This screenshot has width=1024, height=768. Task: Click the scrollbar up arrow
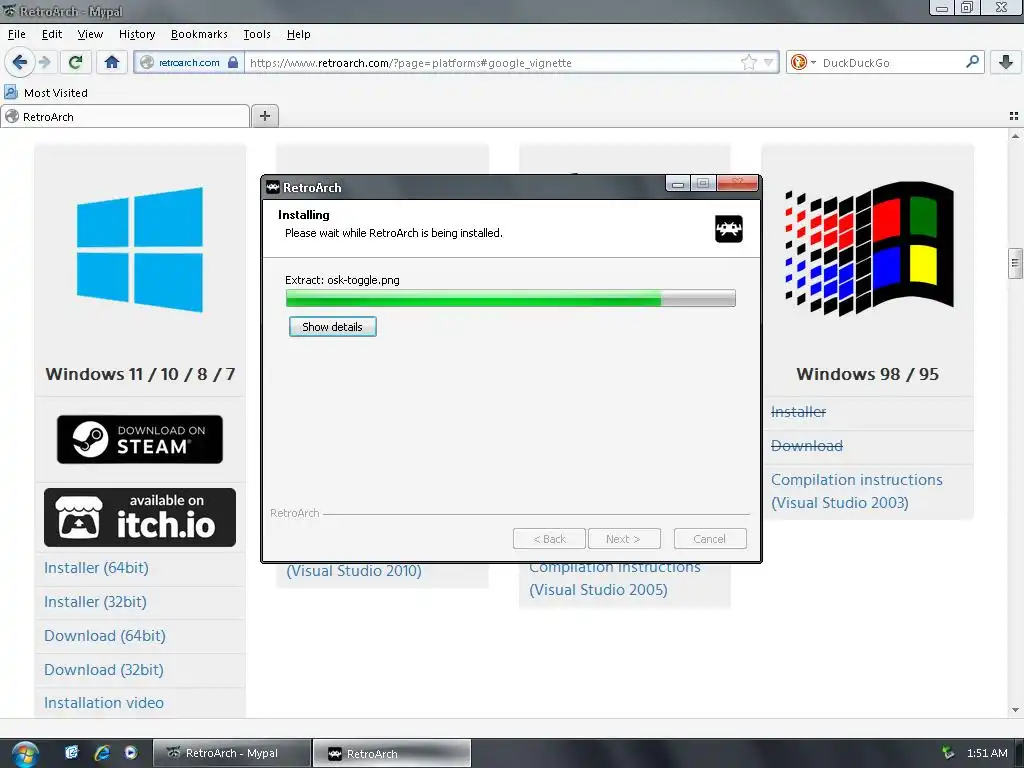coord(1015,136)
